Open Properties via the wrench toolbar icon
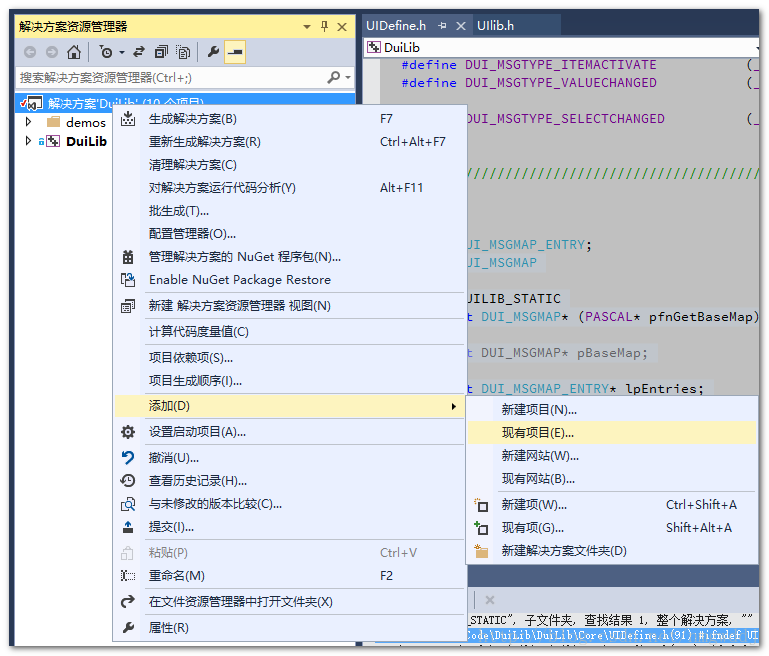769x656 pixels. pyautogui.click(x=213, y=51)
